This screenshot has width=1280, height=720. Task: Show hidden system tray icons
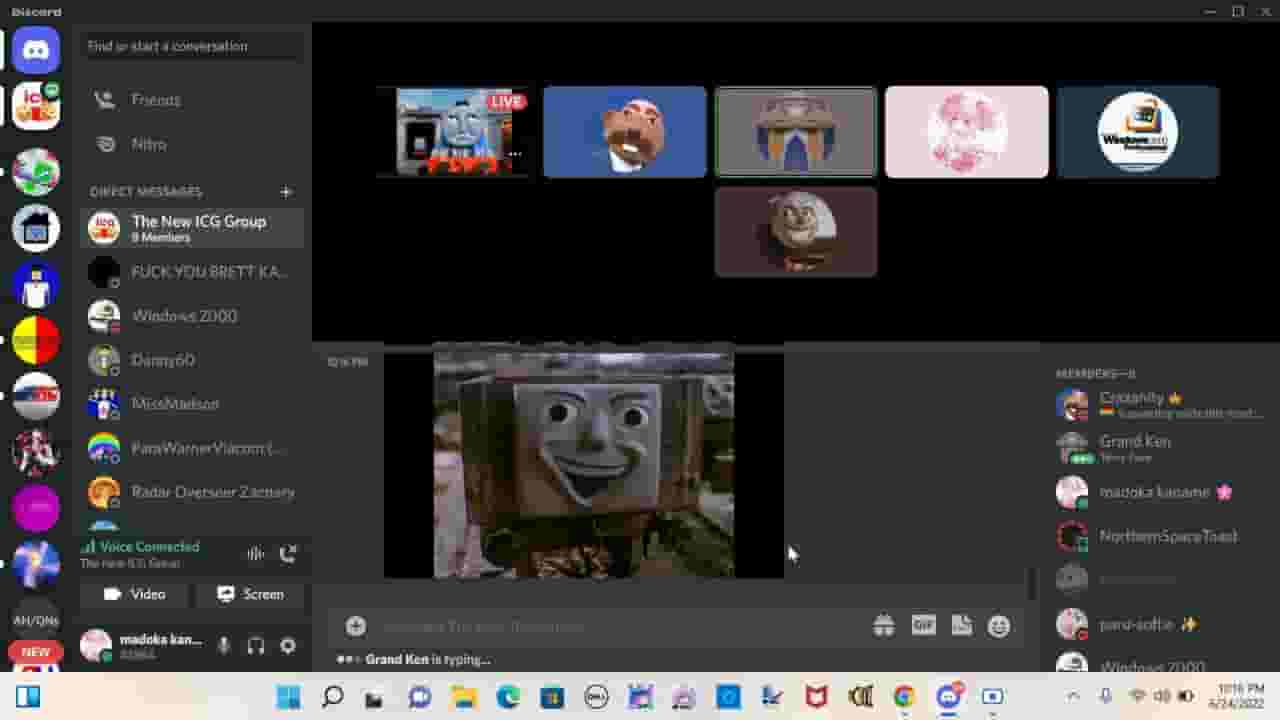pyautogui.click(x=1074, y=696)
